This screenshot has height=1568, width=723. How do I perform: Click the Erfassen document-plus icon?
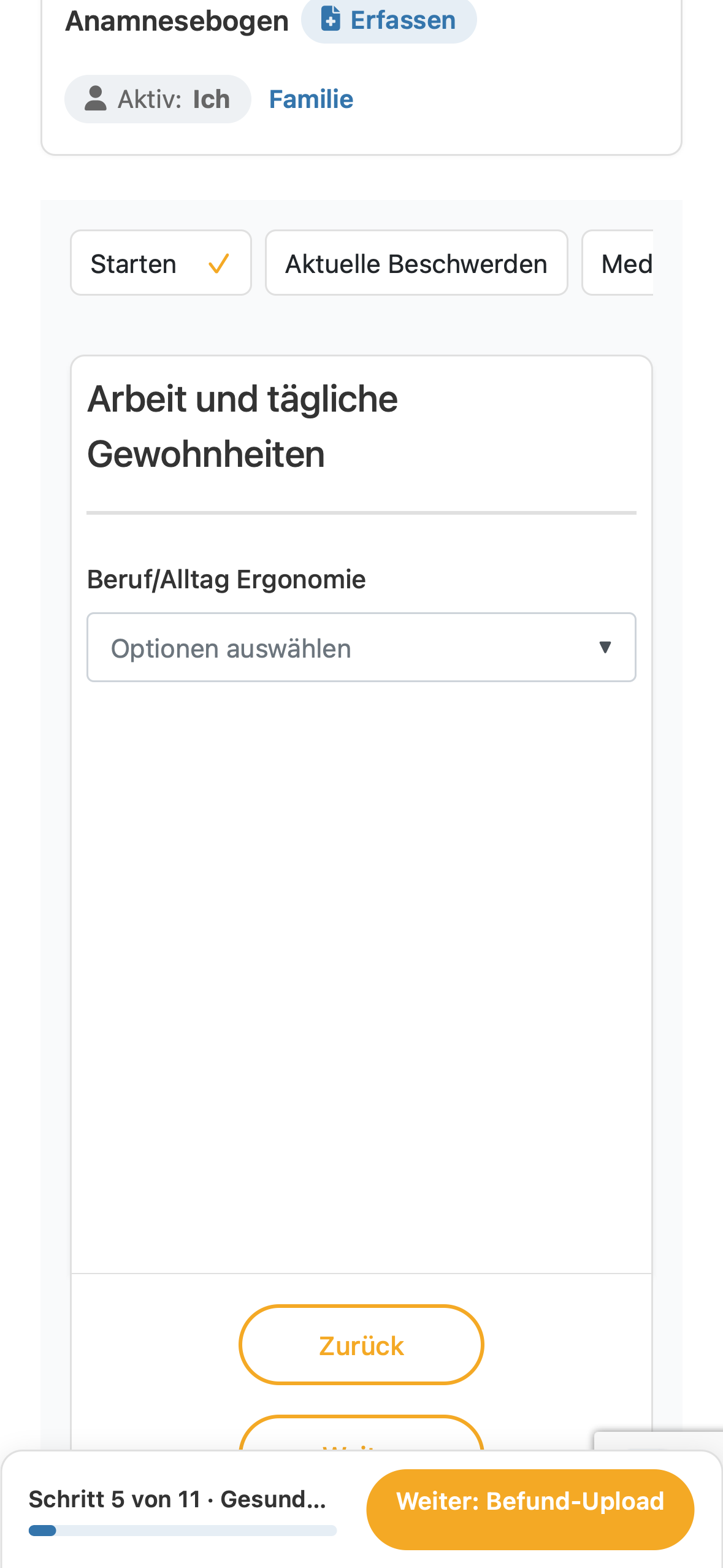point(331,18)
